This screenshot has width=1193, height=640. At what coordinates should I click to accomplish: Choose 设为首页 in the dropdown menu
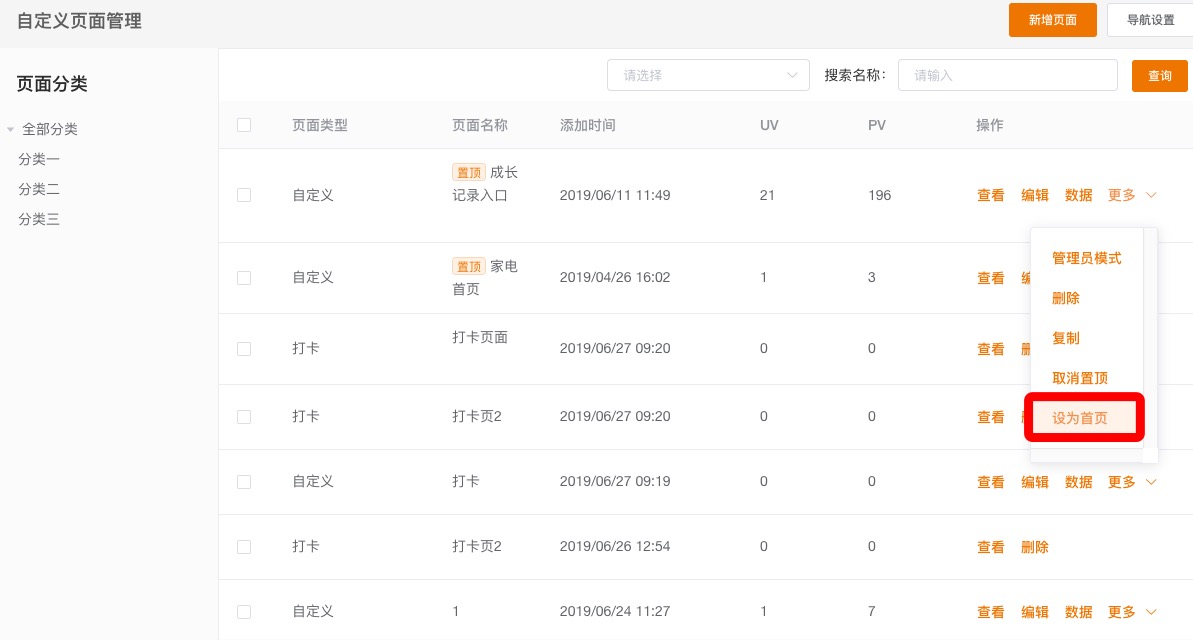(x=1080, y=418)
